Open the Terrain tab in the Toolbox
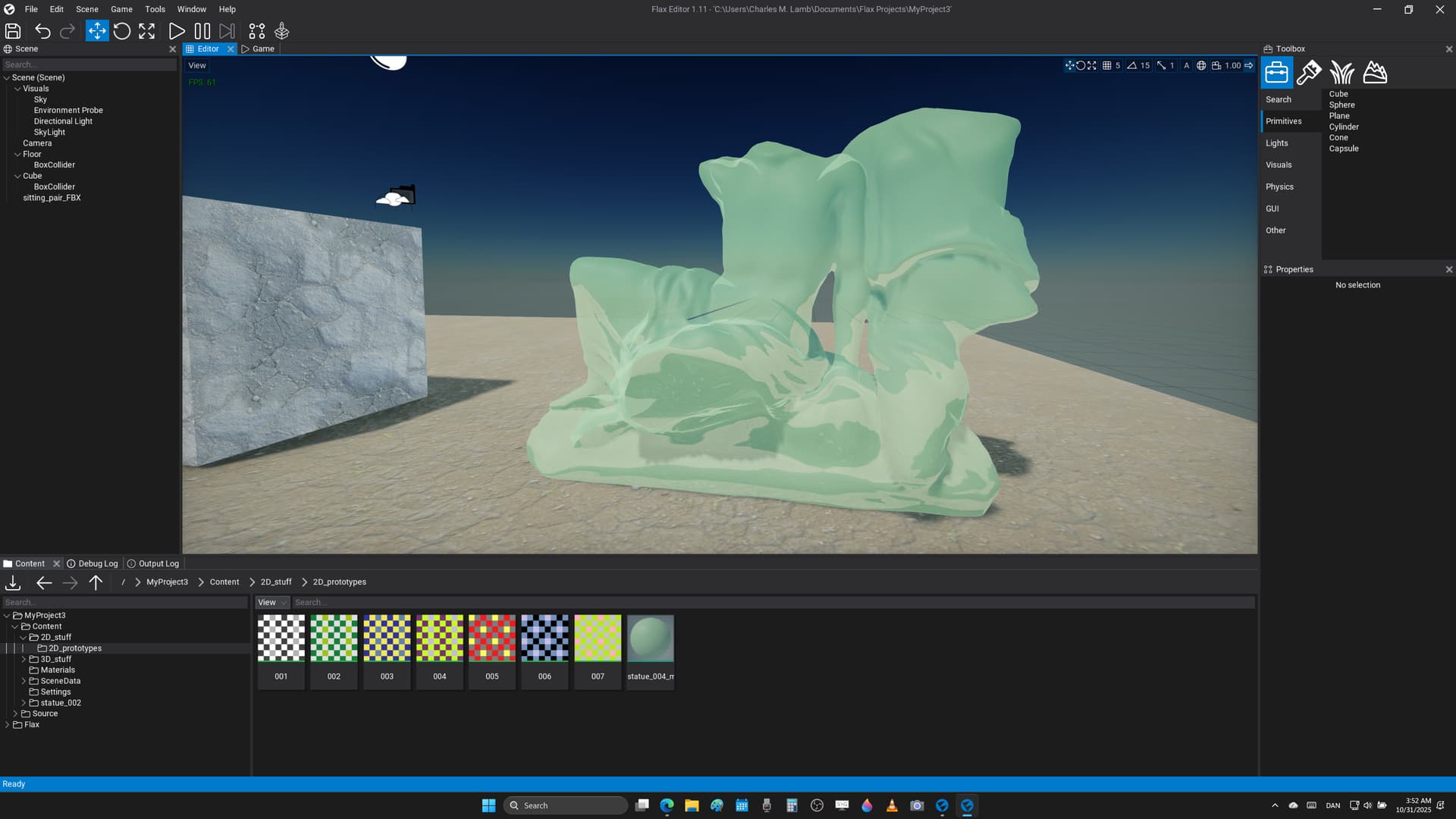1456x819 pixels. point(1375,73)
